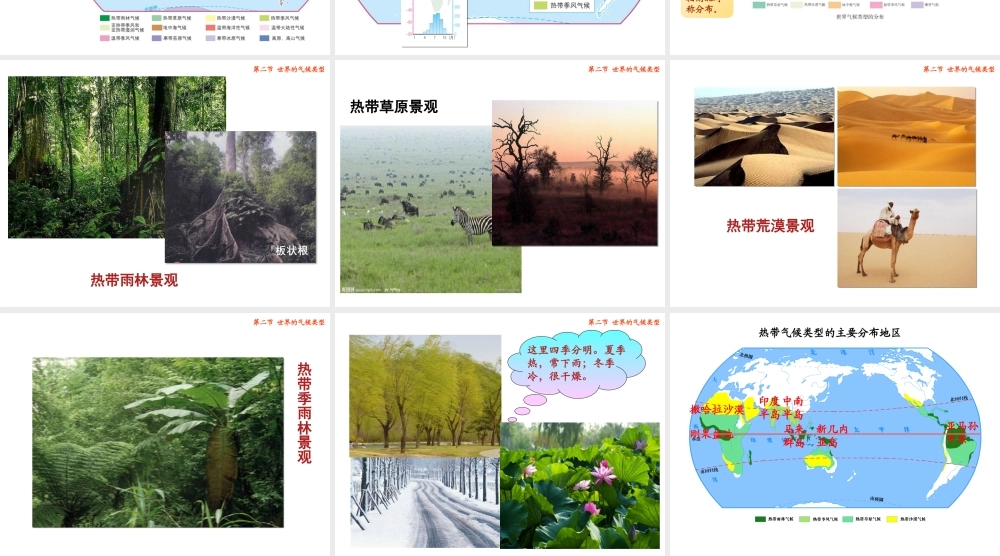Click the 板状根 label on the root photo
This screenshot has height=556, width=1000.
click(291, 251)
